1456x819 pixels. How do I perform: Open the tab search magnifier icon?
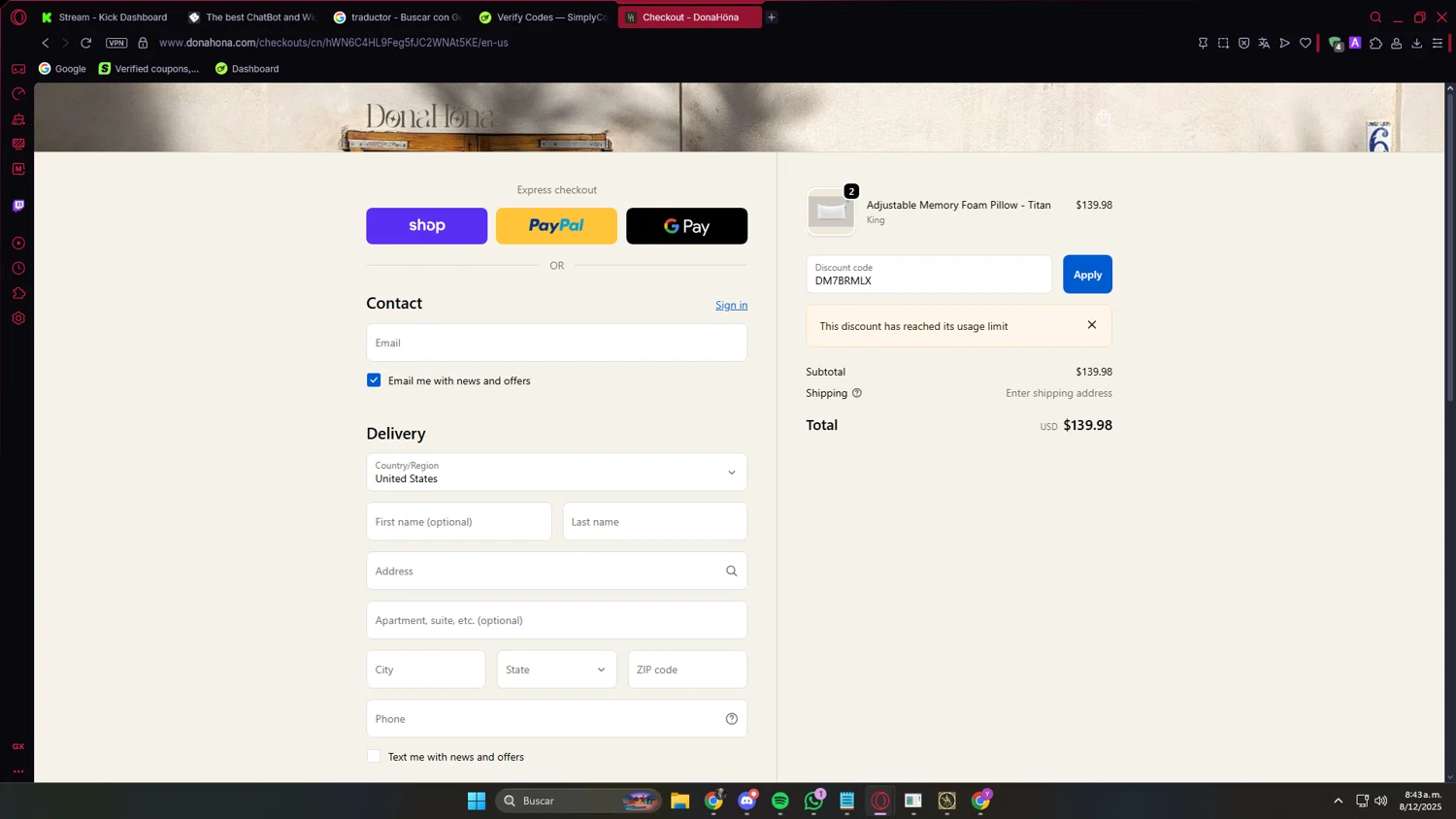[x=1375, y=17]
